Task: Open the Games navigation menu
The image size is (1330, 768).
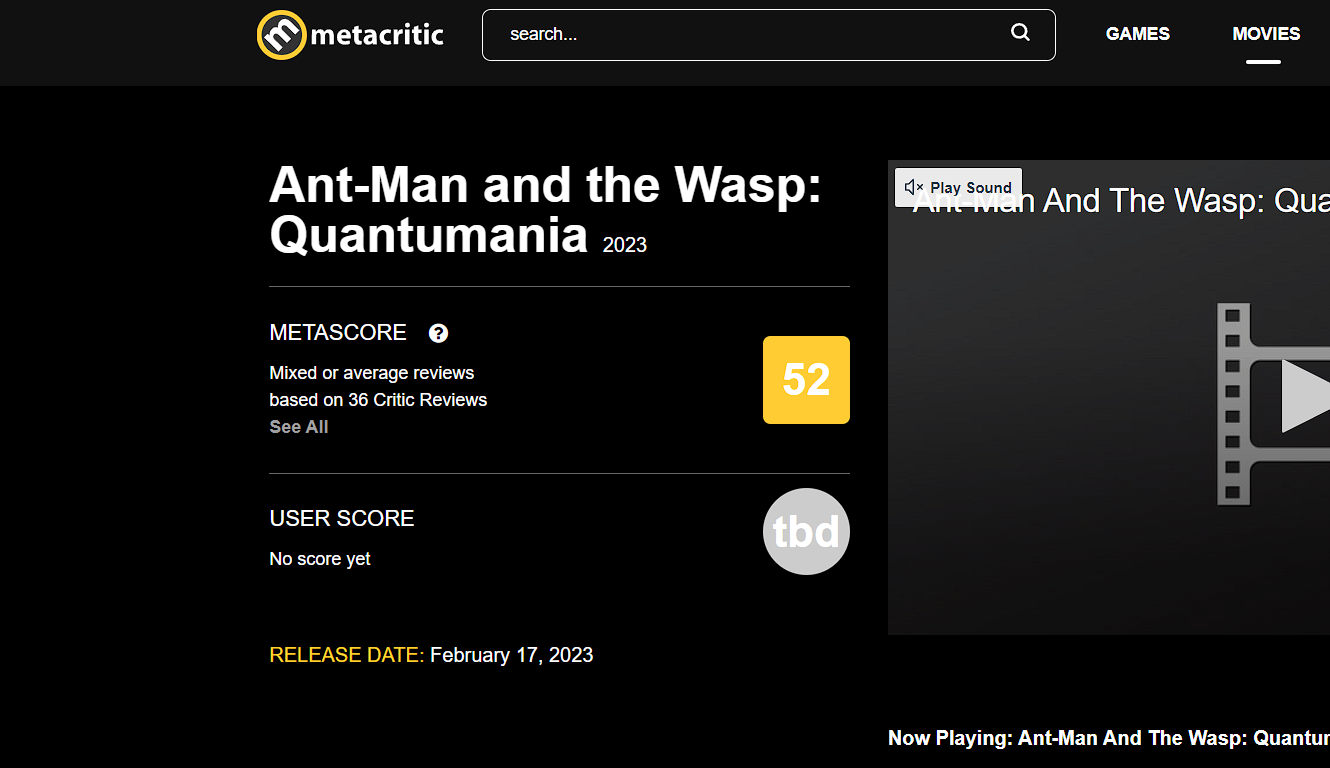Action: [x=1137, y=34]
